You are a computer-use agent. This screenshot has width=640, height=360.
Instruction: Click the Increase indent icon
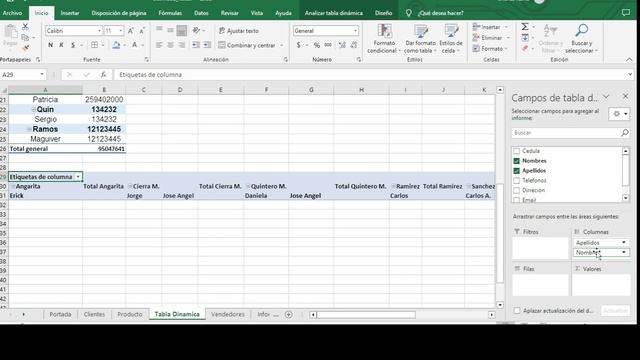click(207, 45)
